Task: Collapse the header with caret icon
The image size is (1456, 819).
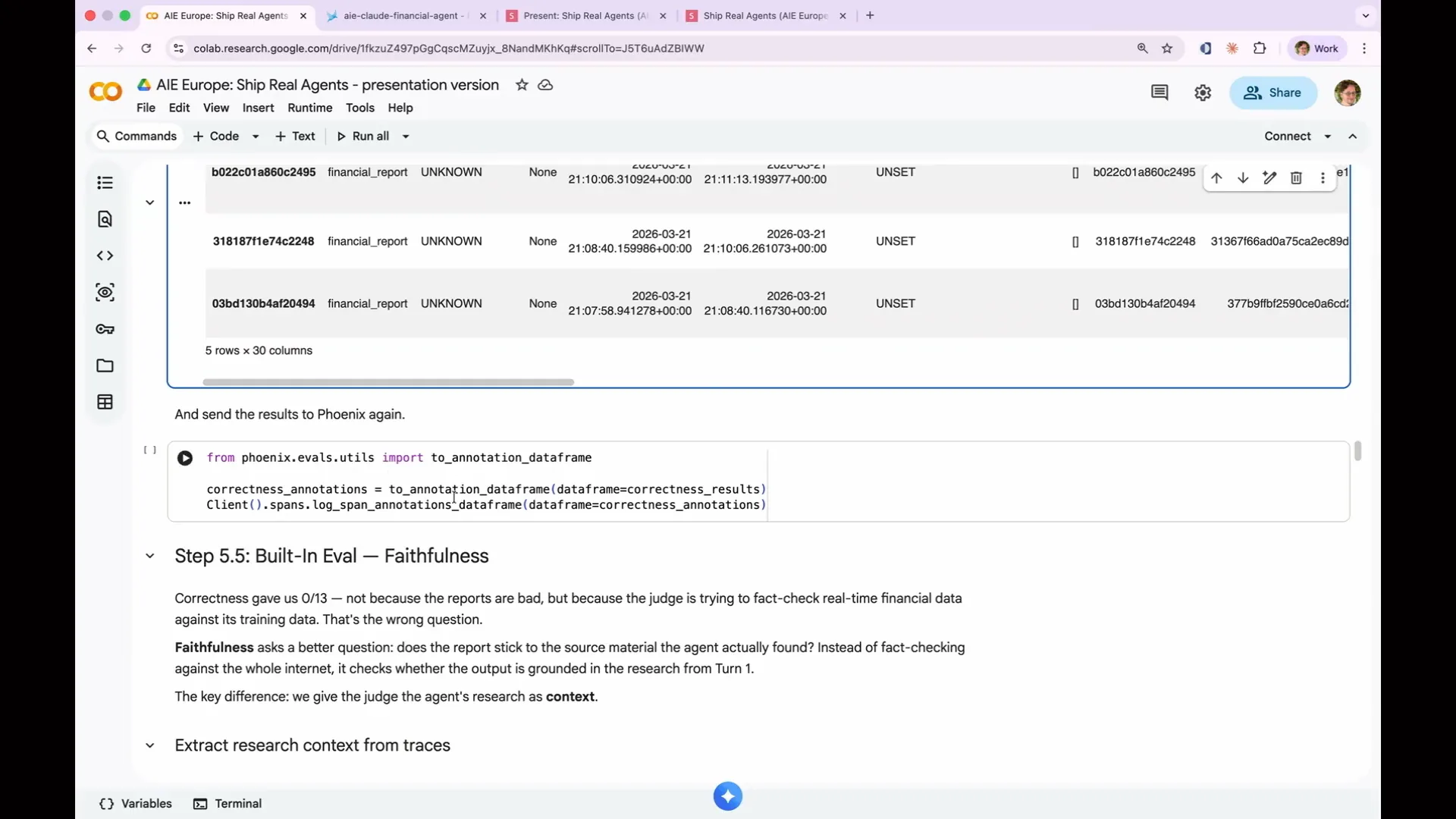Action: click(x=1353, y=136)
